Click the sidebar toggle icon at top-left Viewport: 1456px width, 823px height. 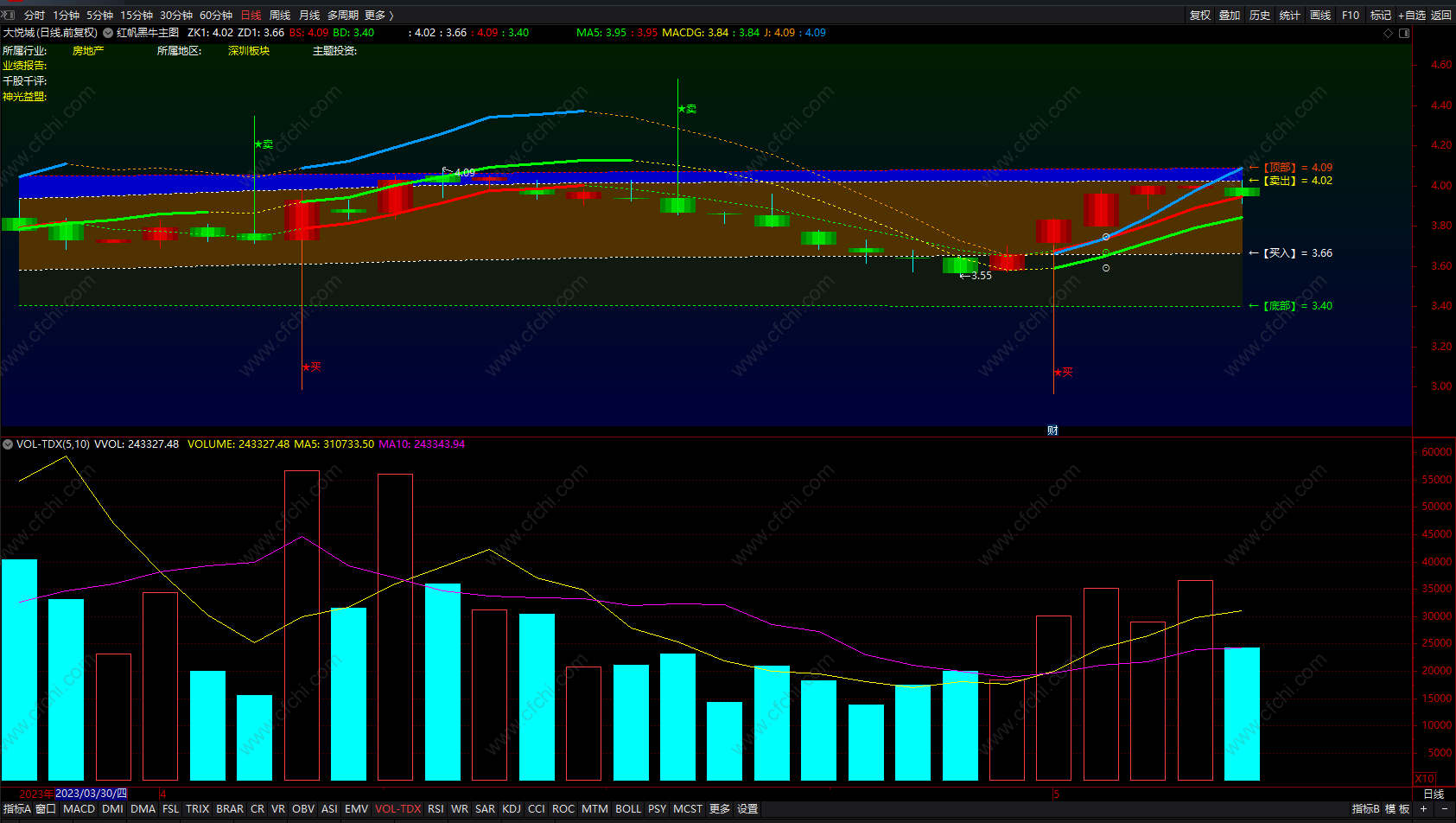coord(9,15)
